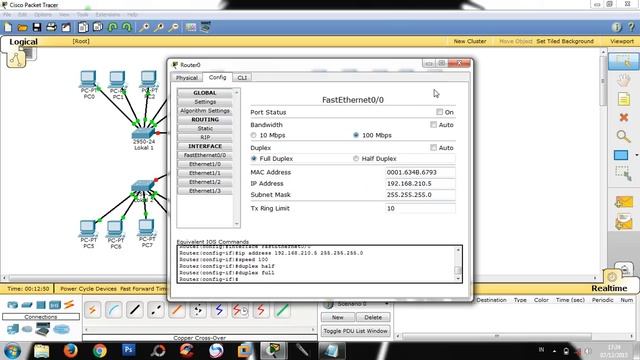Redo using the second green arrow icon
640x360 pixels.
127,27
